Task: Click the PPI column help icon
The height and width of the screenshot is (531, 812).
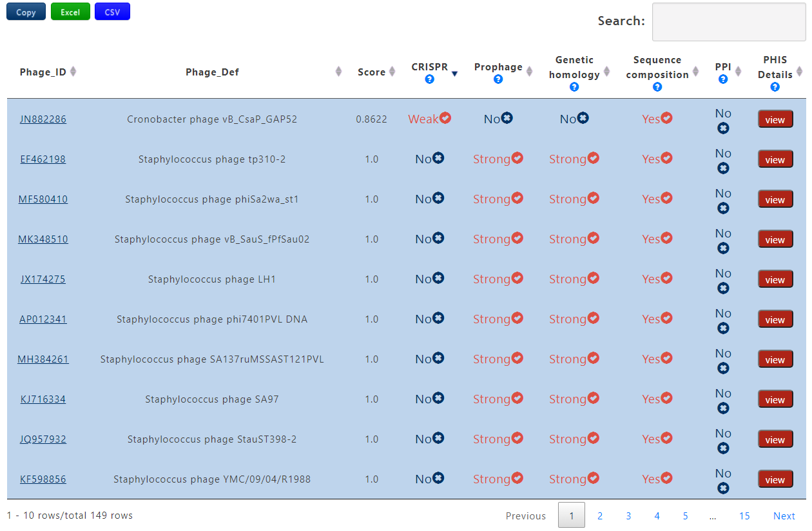Action: [x=723, y=80]
